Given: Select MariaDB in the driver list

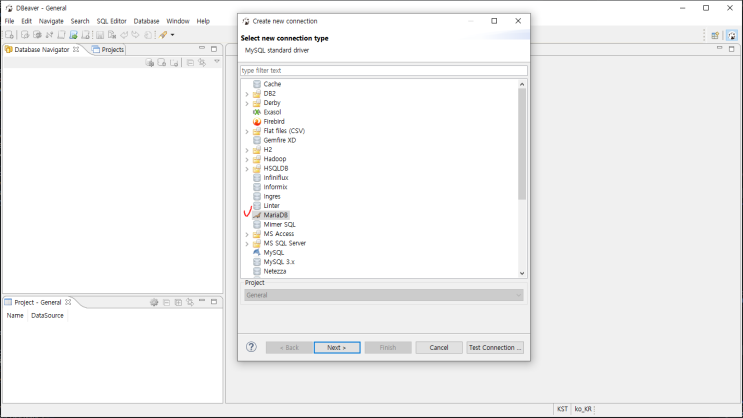Looking at the screenshot, I should 275,215.
